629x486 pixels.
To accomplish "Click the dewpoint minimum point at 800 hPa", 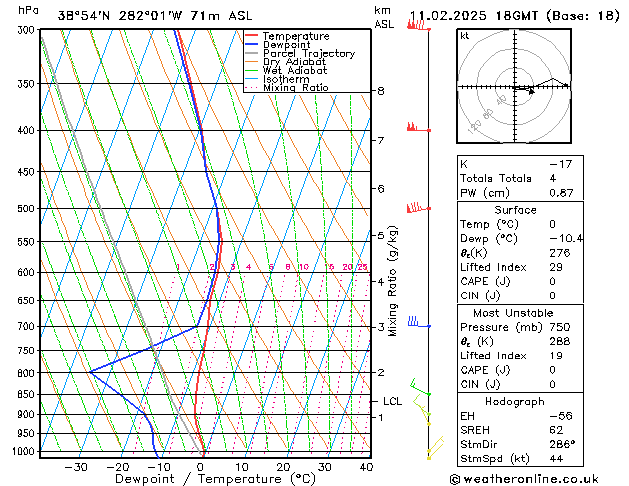I will coord(90,372).
